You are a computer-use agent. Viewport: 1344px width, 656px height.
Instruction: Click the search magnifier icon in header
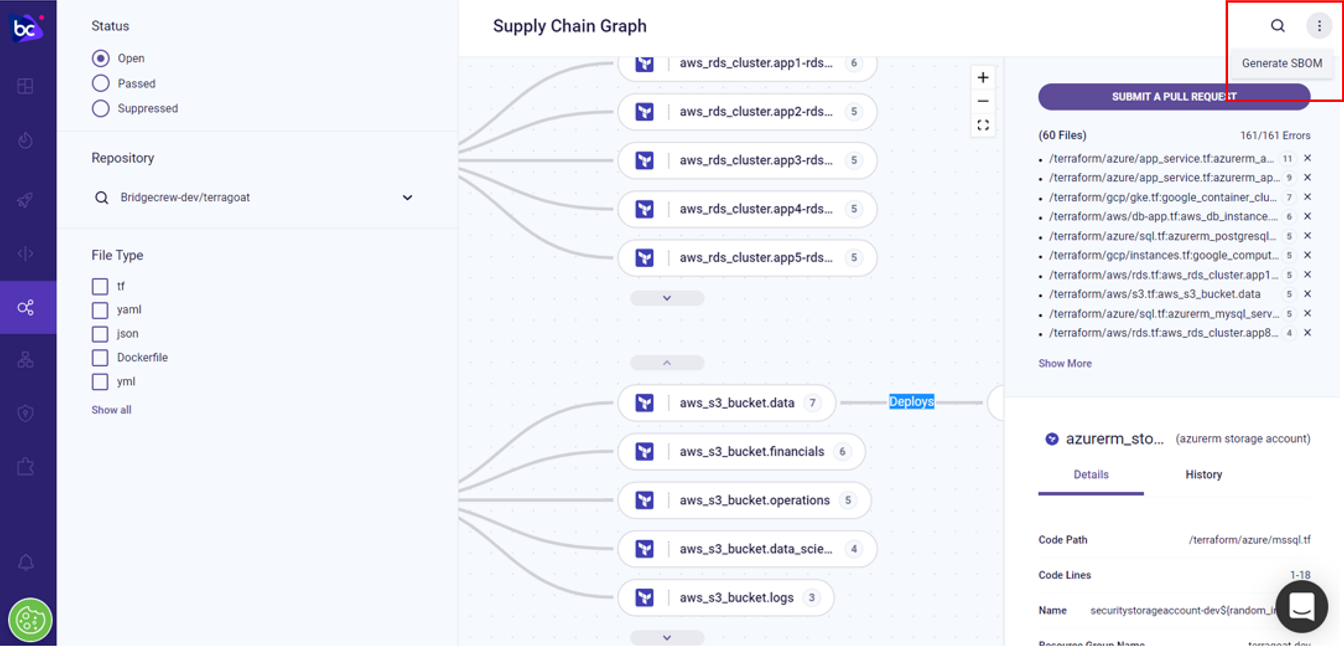1278,26
